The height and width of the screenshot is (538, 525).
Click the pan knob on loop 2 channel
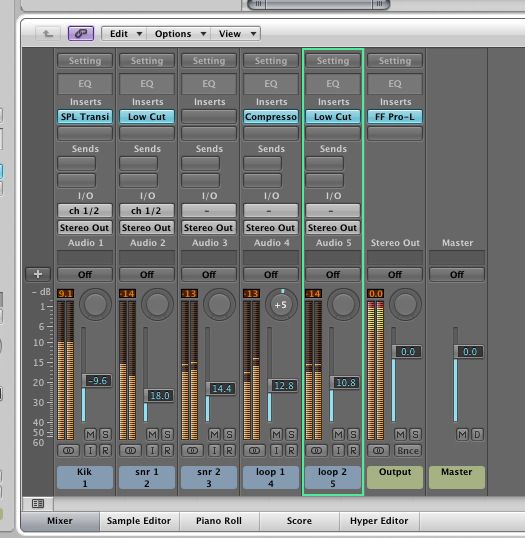pos(343,304)
